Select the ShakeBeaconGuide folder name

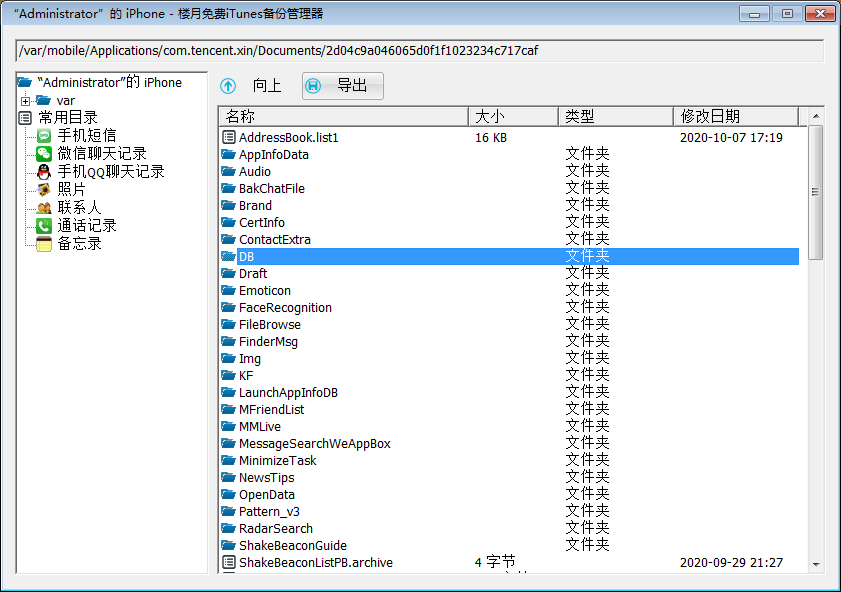293,545
